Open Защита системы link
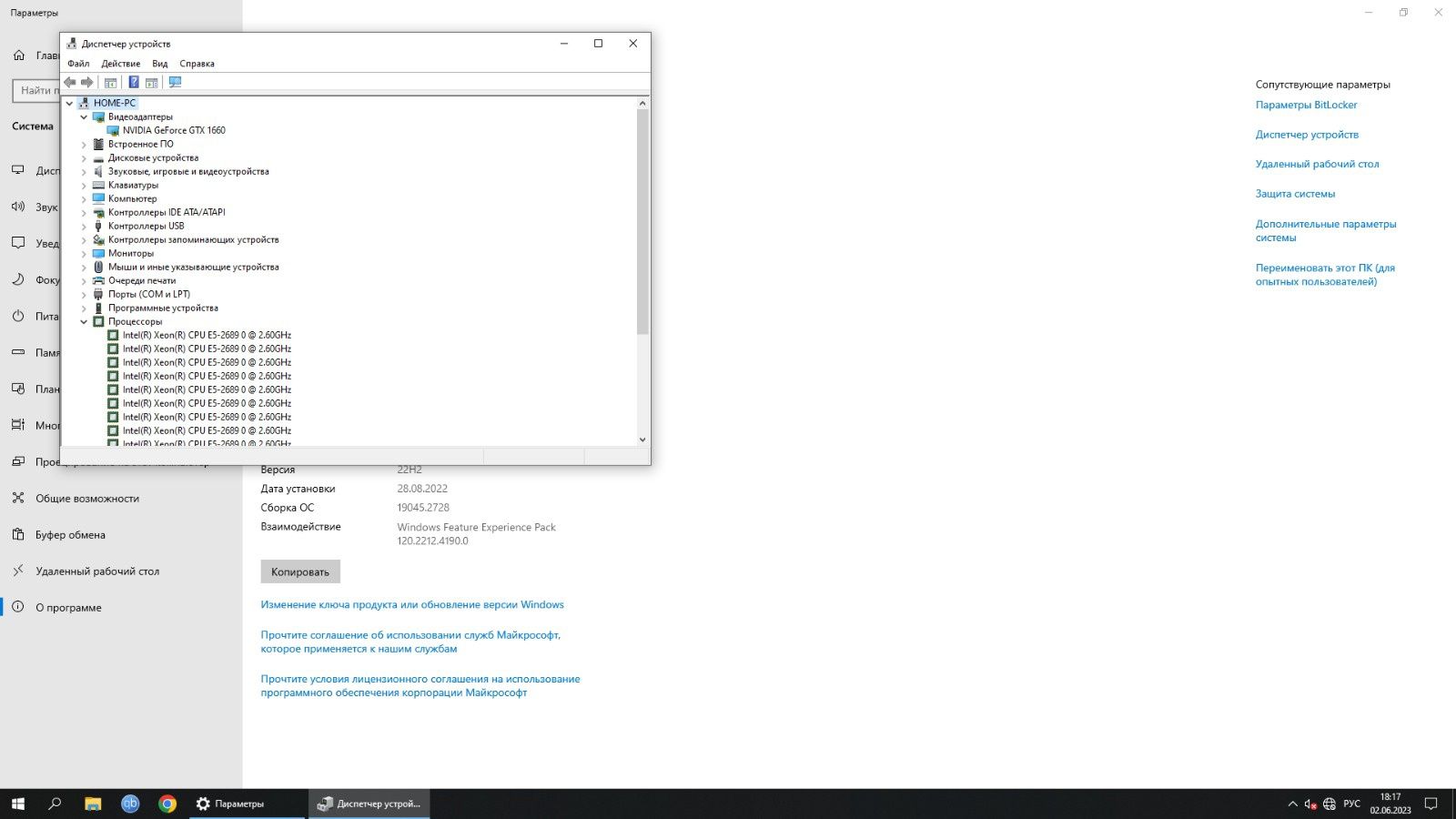 (x=1295, y=194)
